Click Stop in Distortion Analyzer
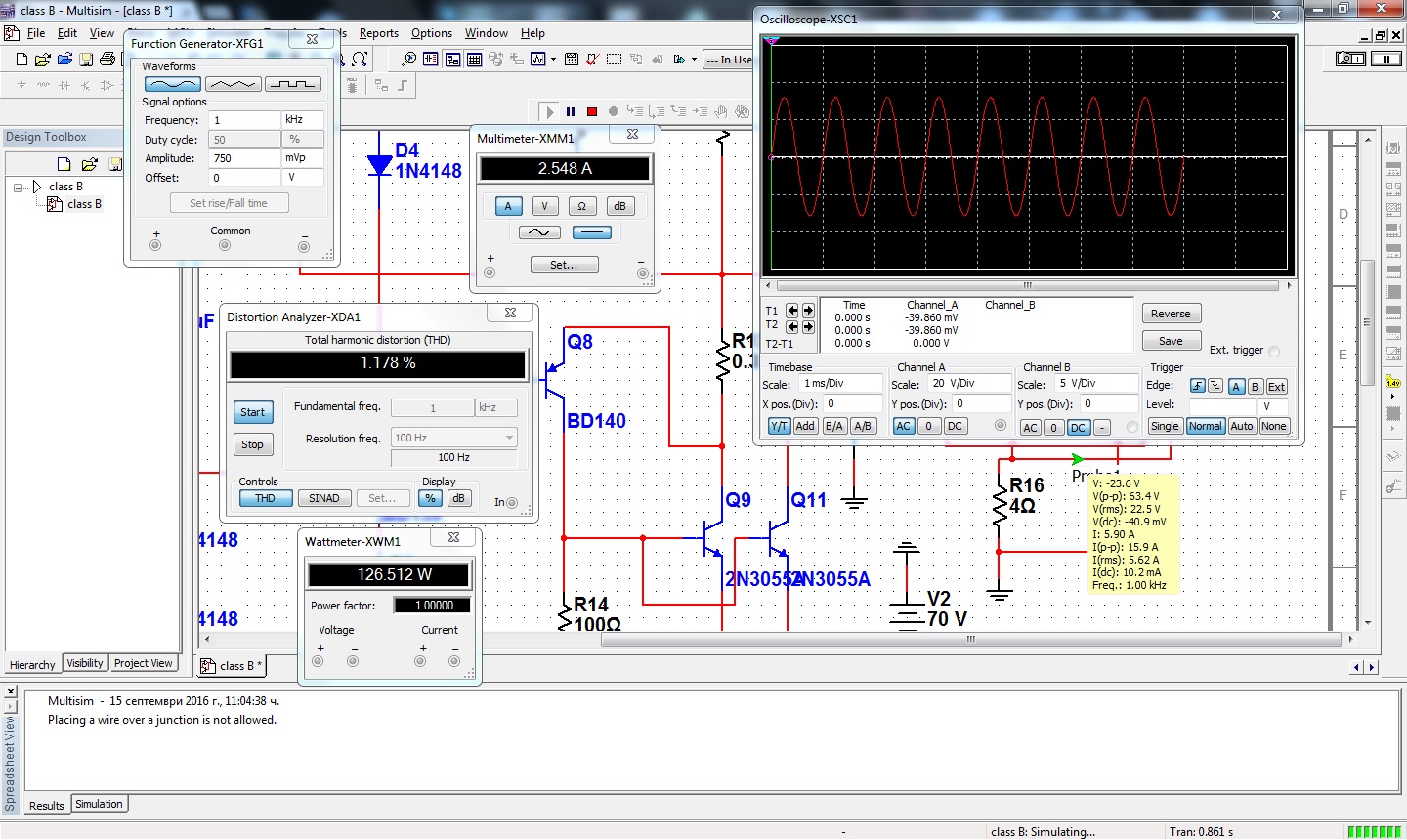 [x=252, y=444]
